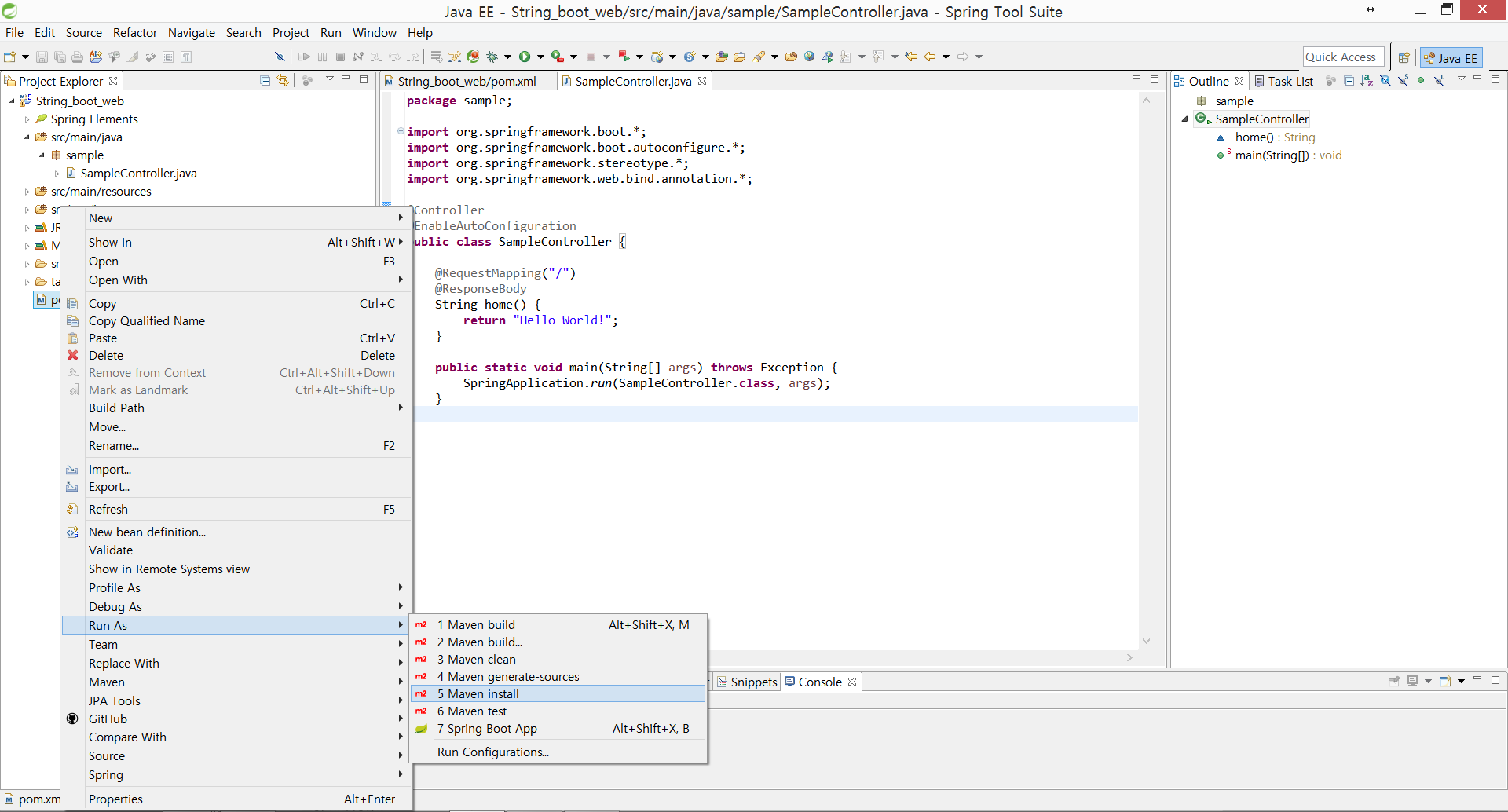Collapse SampleController class in Outline
Viewport: 1508px width, 812px height.
[x=1185, y=119]
